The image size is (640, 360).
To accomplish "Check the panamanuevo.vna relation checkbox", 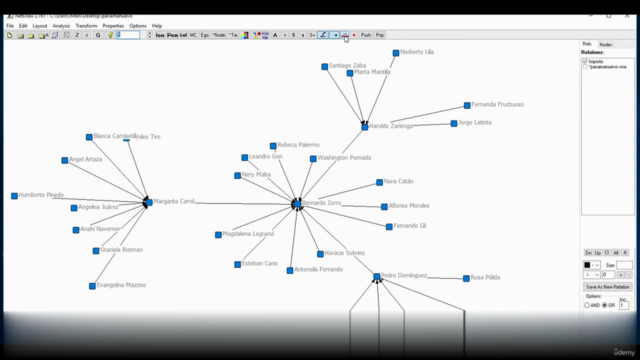I will click(x=585, y=67).
